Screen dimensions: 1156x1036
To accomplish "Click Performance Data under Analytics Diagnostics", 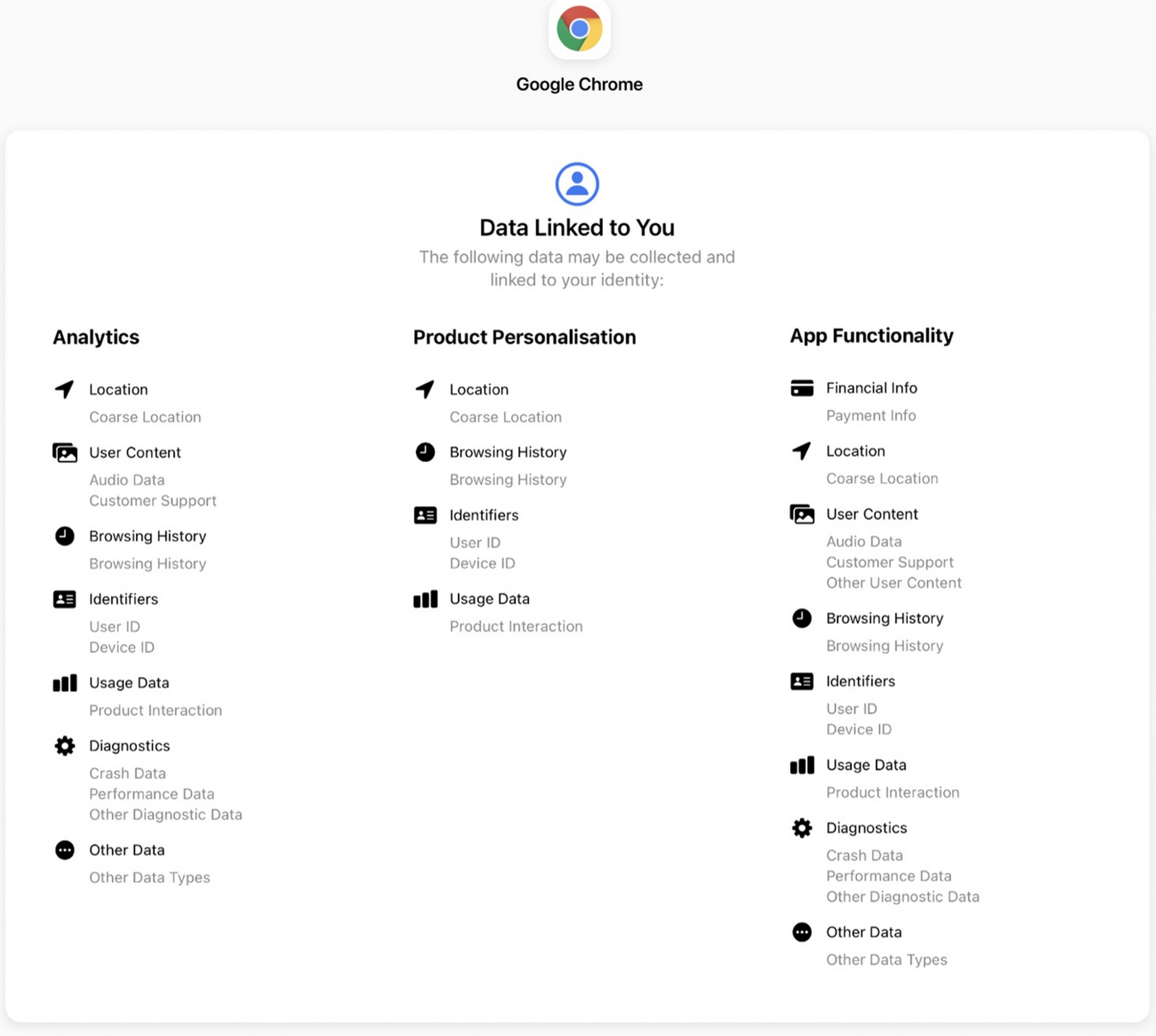I will click(x=151, y=794).
